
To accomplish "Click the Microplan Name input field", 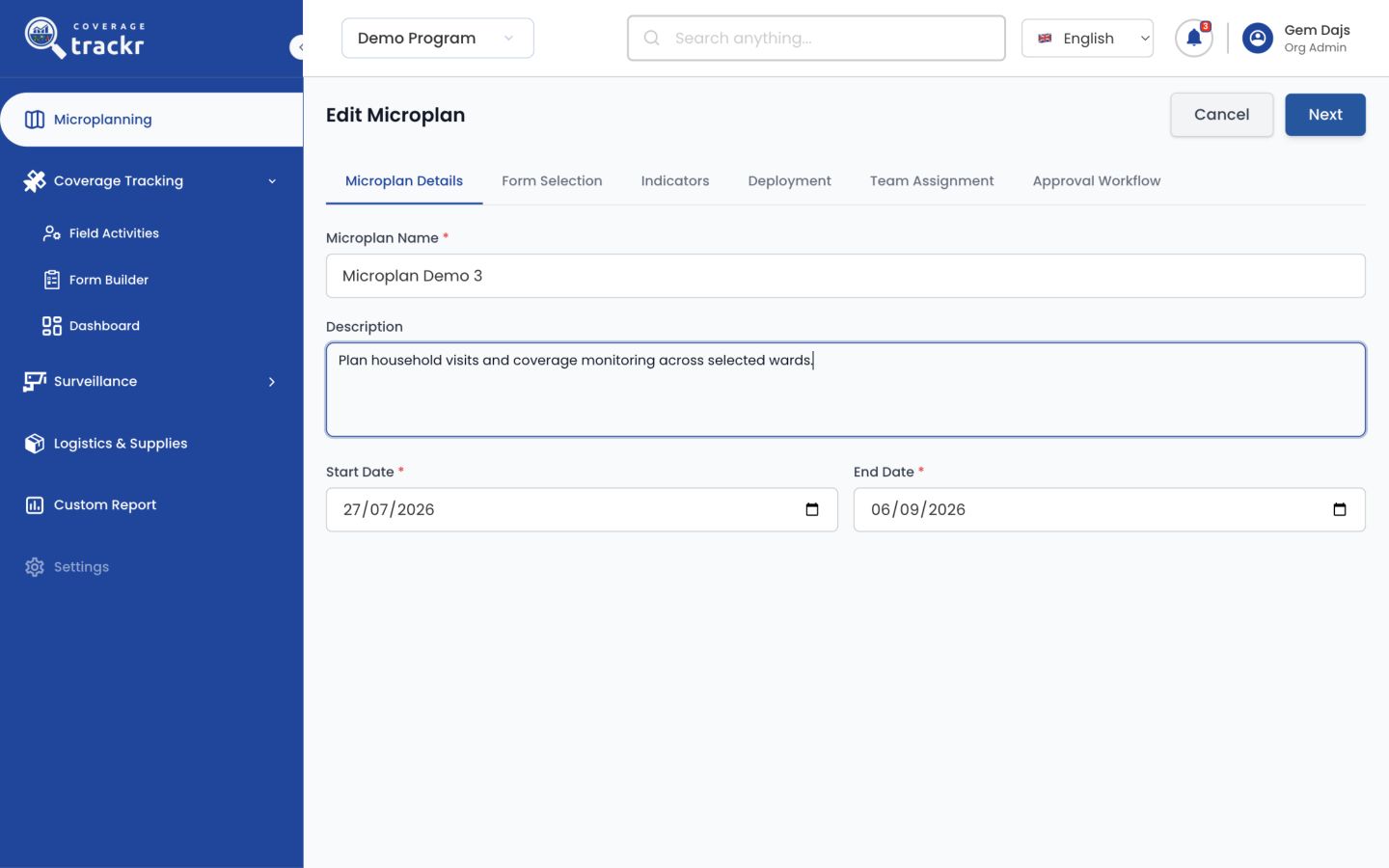I will (x=846, y=276).
